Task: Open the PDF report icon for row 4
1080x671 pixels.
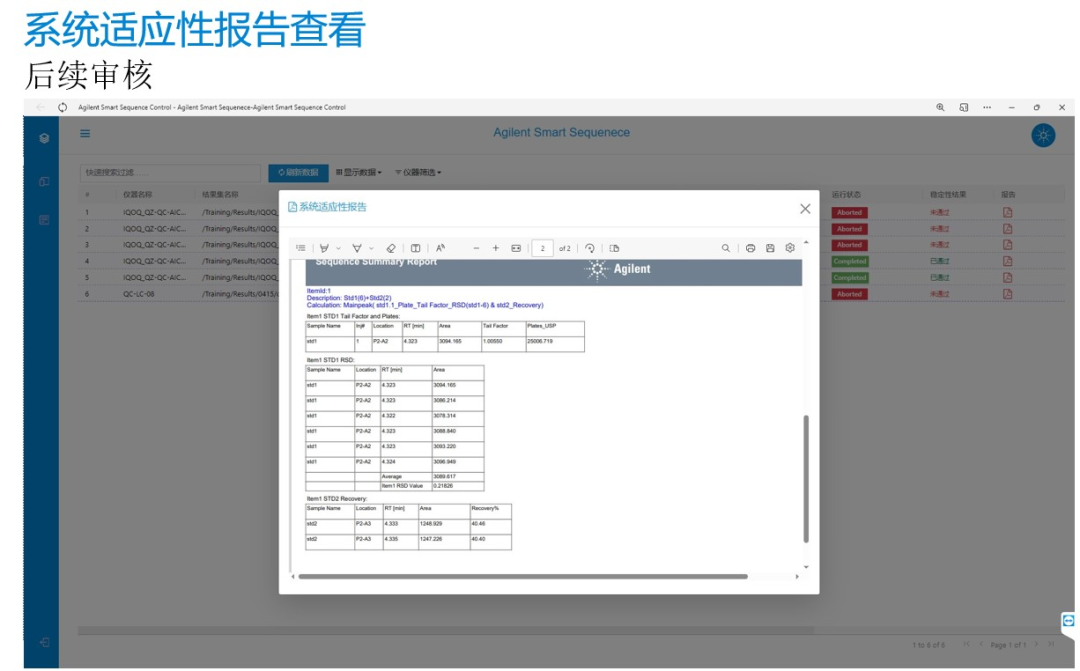Action: [1007, 261]
